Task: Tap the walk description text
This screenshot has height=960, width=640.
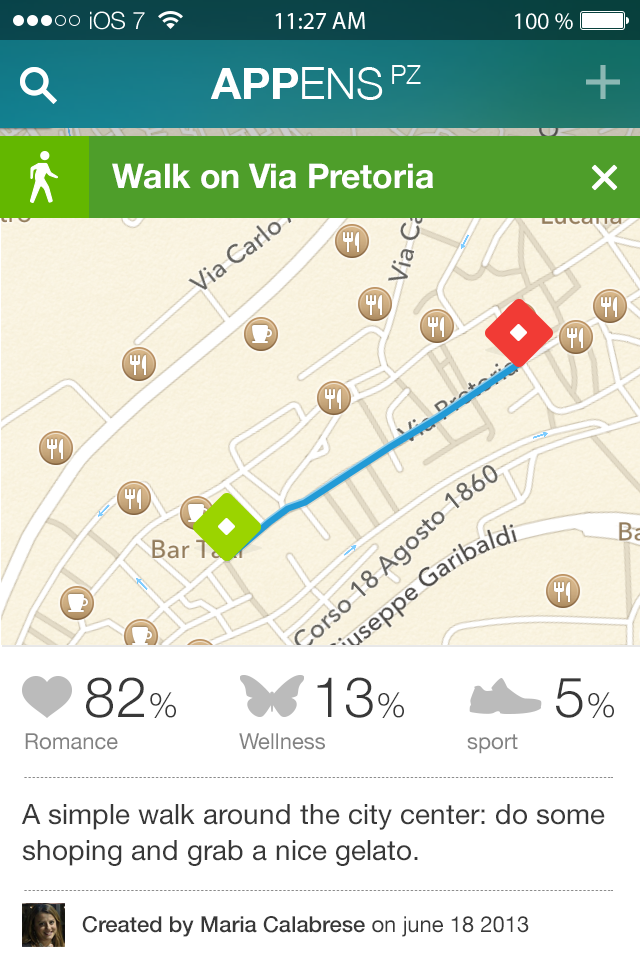Action: [313, 833]
